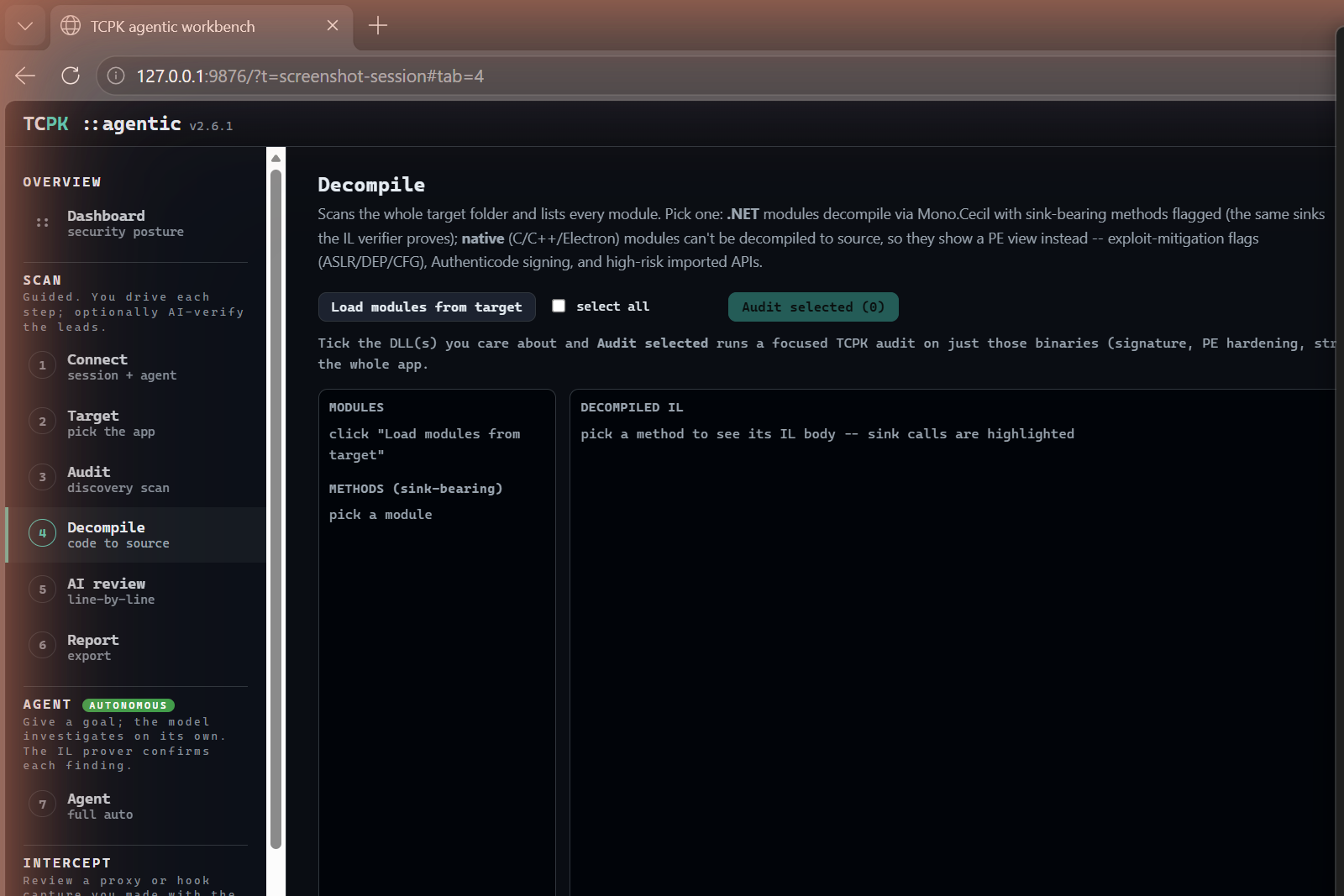Click the sidebar scrollbar thumb
1344x896 pixels.
coord(276,509)
